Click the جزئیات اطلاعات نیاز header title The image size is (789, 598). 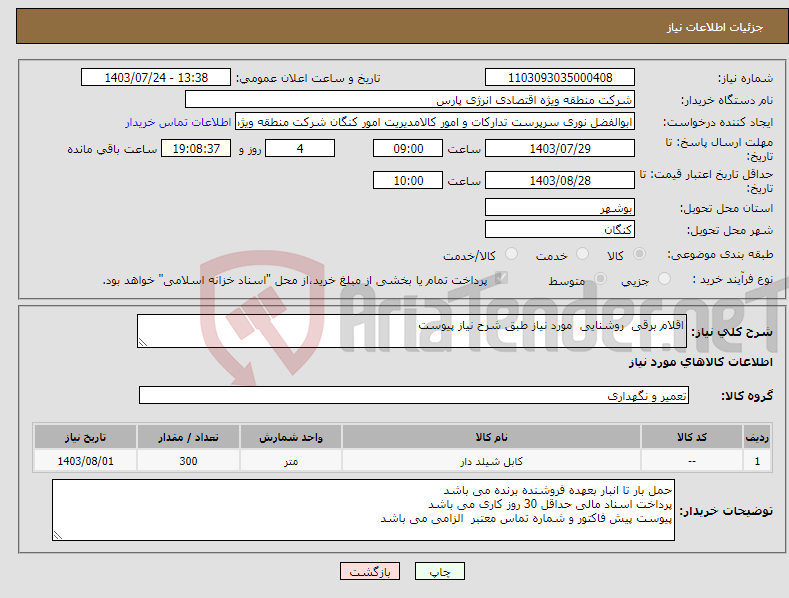pyautogui.click(x=715, y=27)
